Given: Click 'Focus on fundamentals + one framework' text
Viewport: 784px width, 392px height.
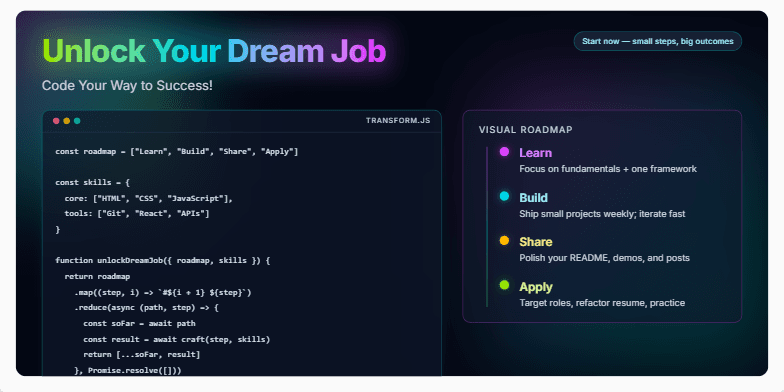Looking at the screenshot, I should (x=608, y=169).
